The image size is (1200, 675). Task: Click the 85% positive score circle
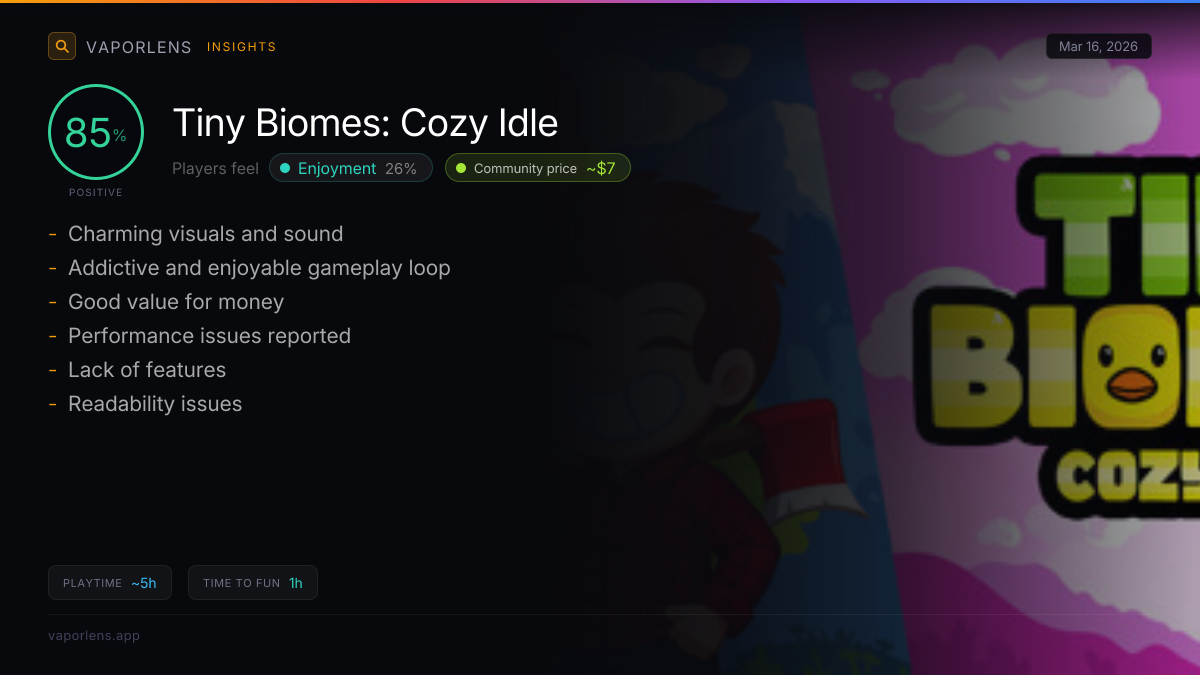pyautogui.click(x=96, y=132)
